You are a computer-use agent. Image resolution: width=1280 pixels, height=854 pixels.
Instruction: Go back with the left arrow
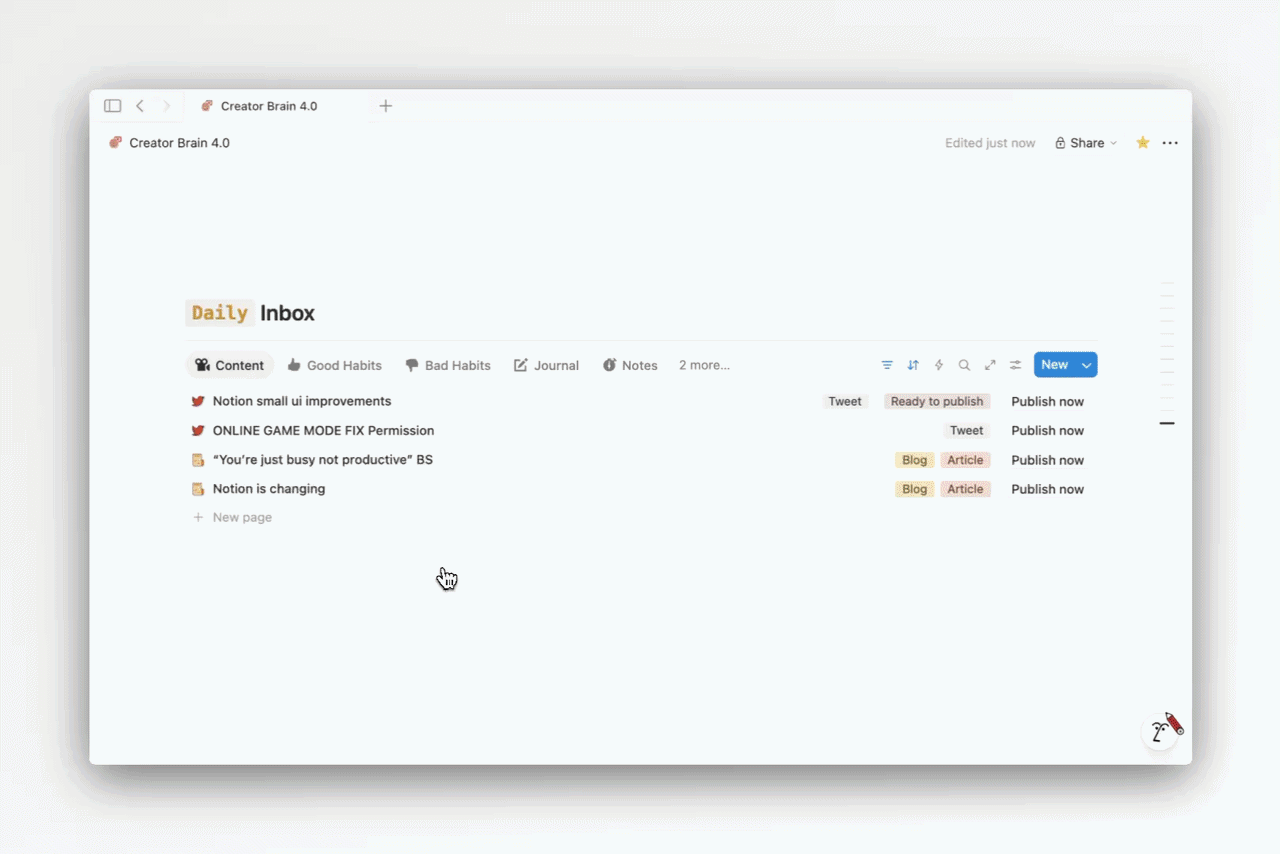[140, 106]
